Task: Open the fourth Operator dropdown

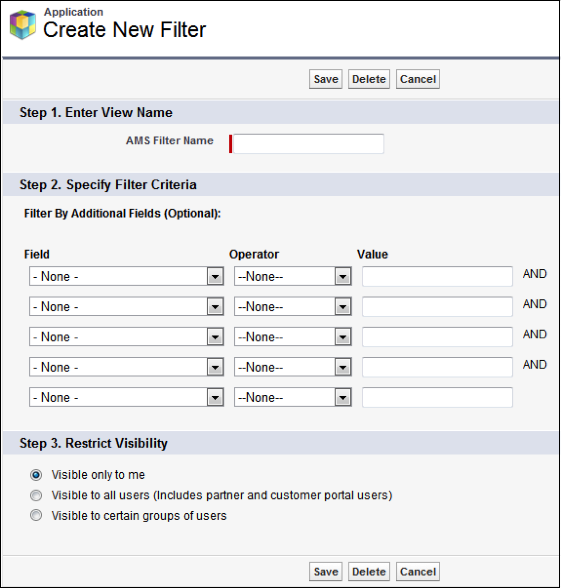Action: click(x=293, y=367)
